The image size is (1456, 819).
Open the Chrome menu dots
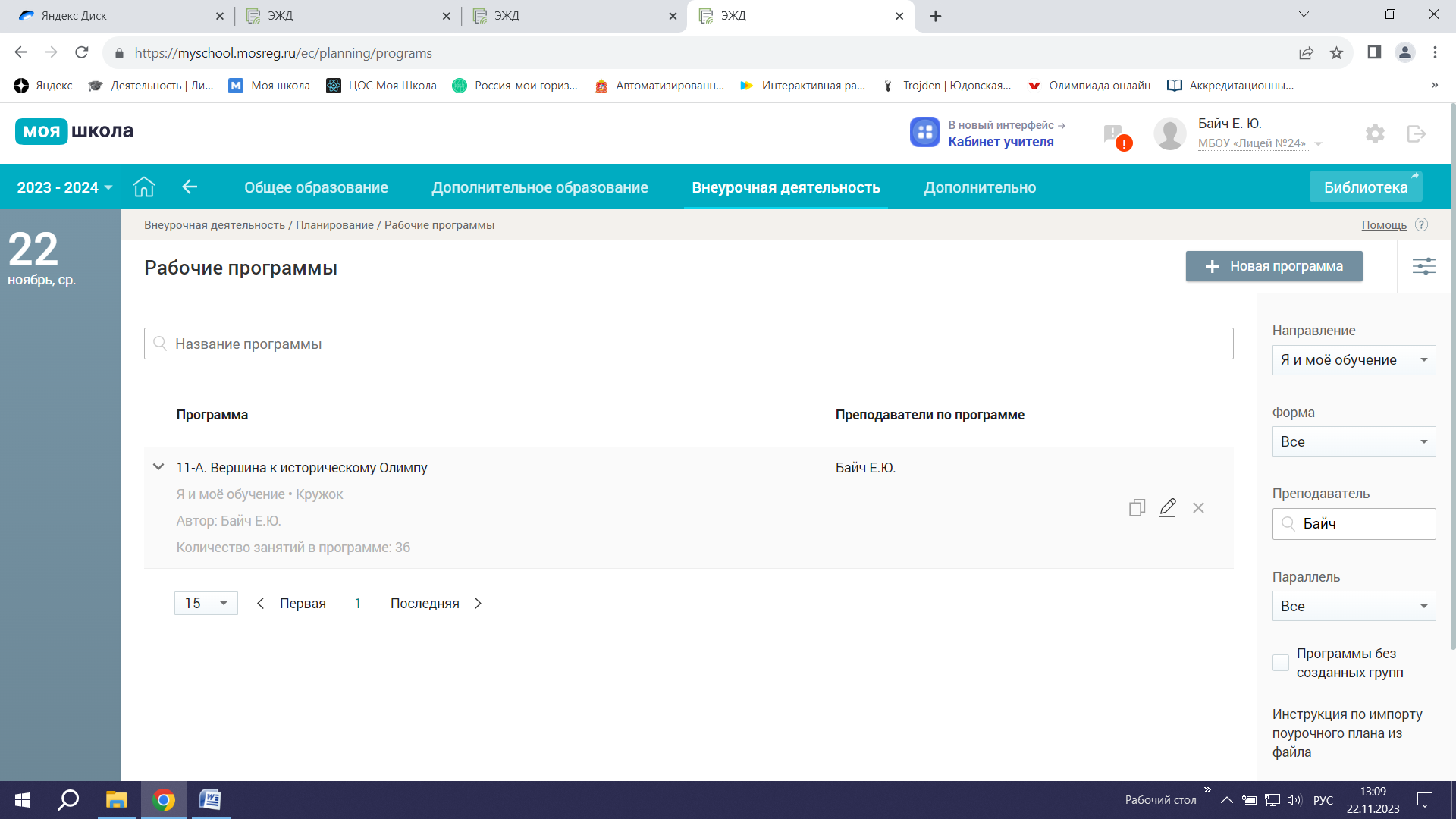point(1435,52)
